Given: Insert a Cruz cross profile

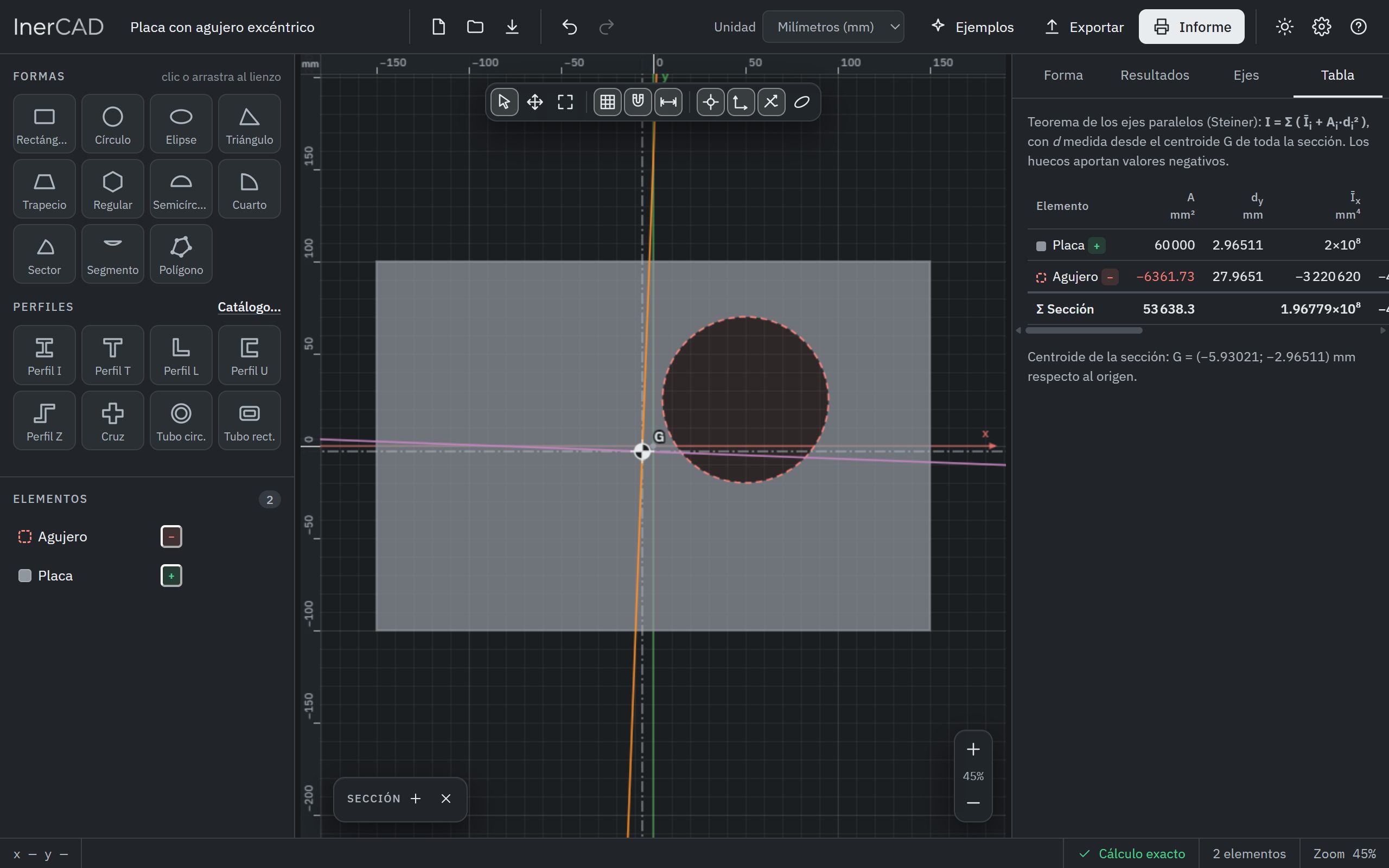Looking at the screenshot, I should 112,421.
